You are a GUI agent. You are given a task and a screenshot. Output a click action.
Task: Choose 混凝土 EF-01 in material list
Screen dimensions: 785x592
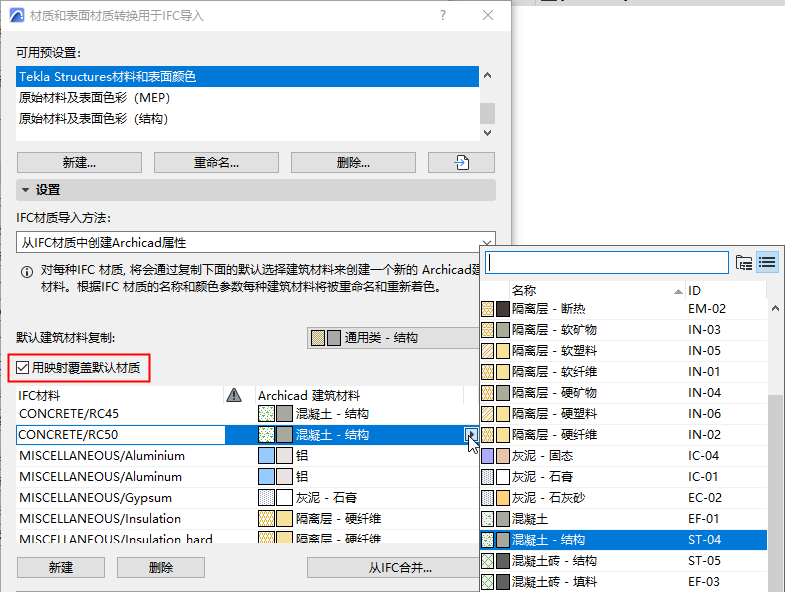click(x=623, y=519)
